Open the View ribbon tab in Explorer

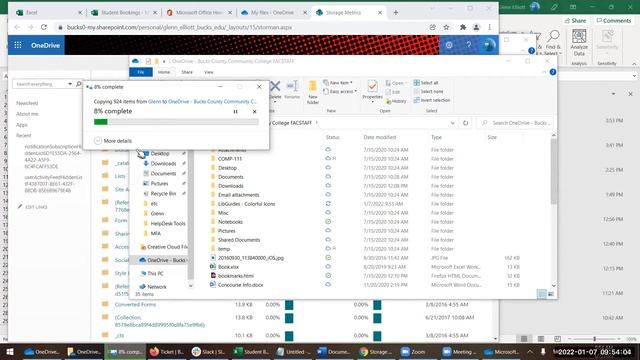tap(209, 72)
